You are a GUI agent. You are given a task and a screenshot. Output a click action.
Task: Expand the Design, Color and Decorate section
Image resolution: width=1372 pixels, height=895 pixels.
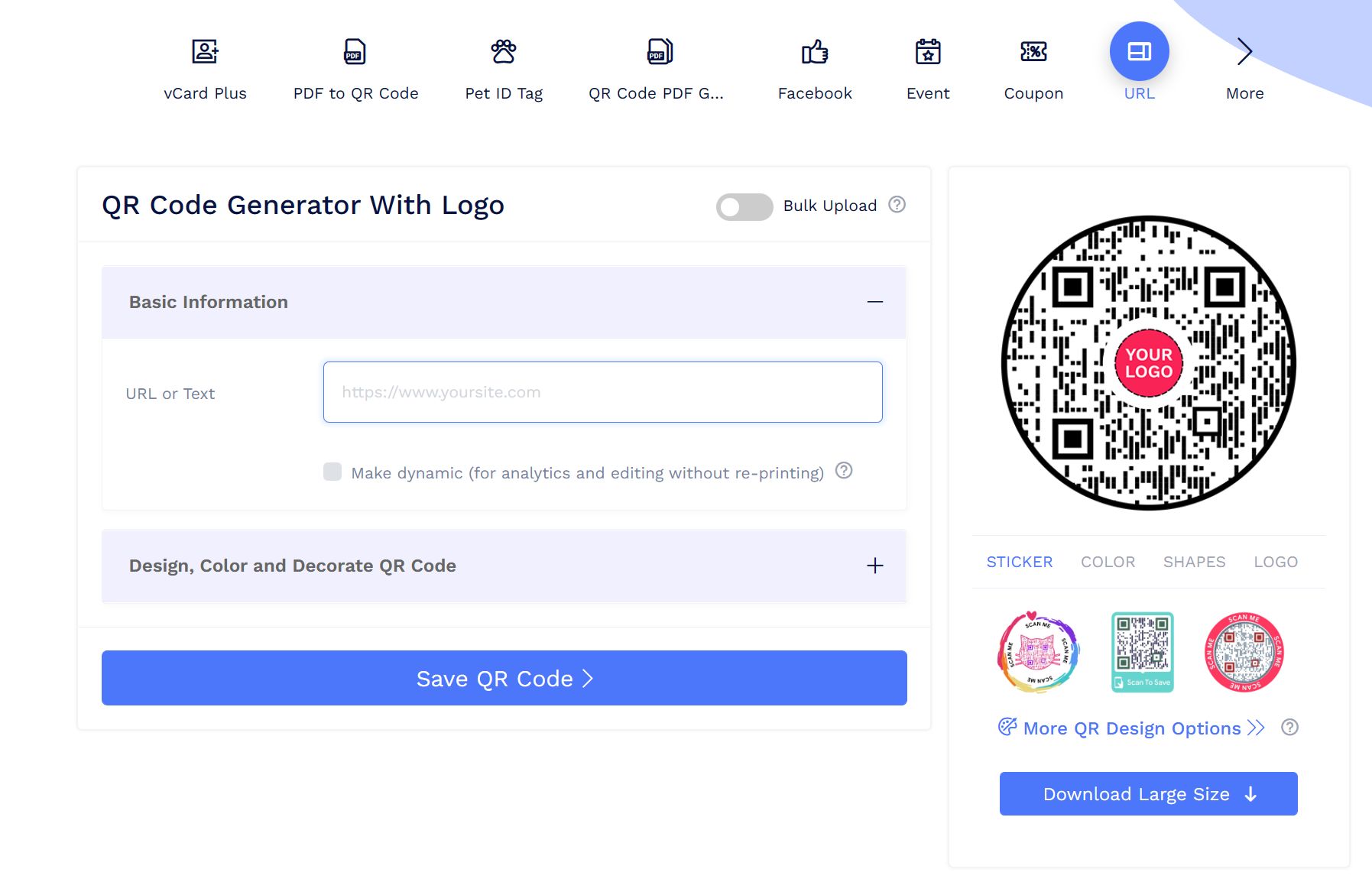click(x=874, y=566)
